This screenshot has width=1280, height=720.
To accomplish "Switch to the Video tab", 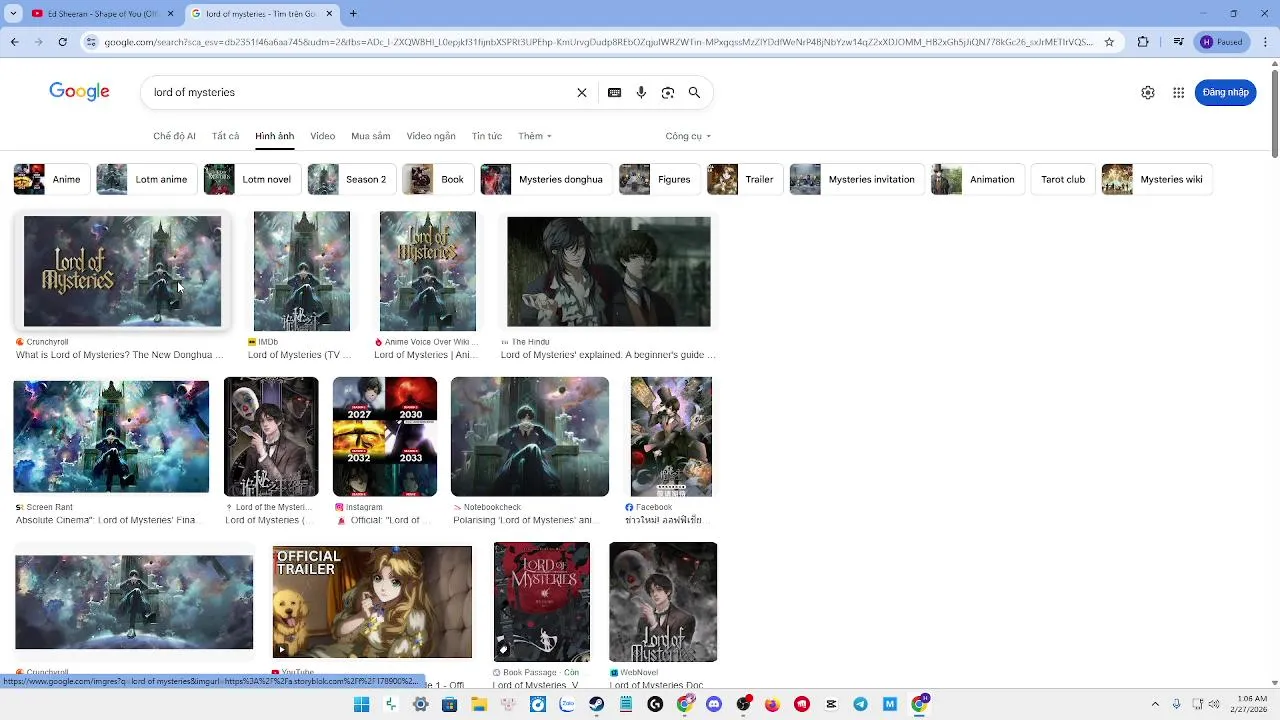I will point(322,136).
